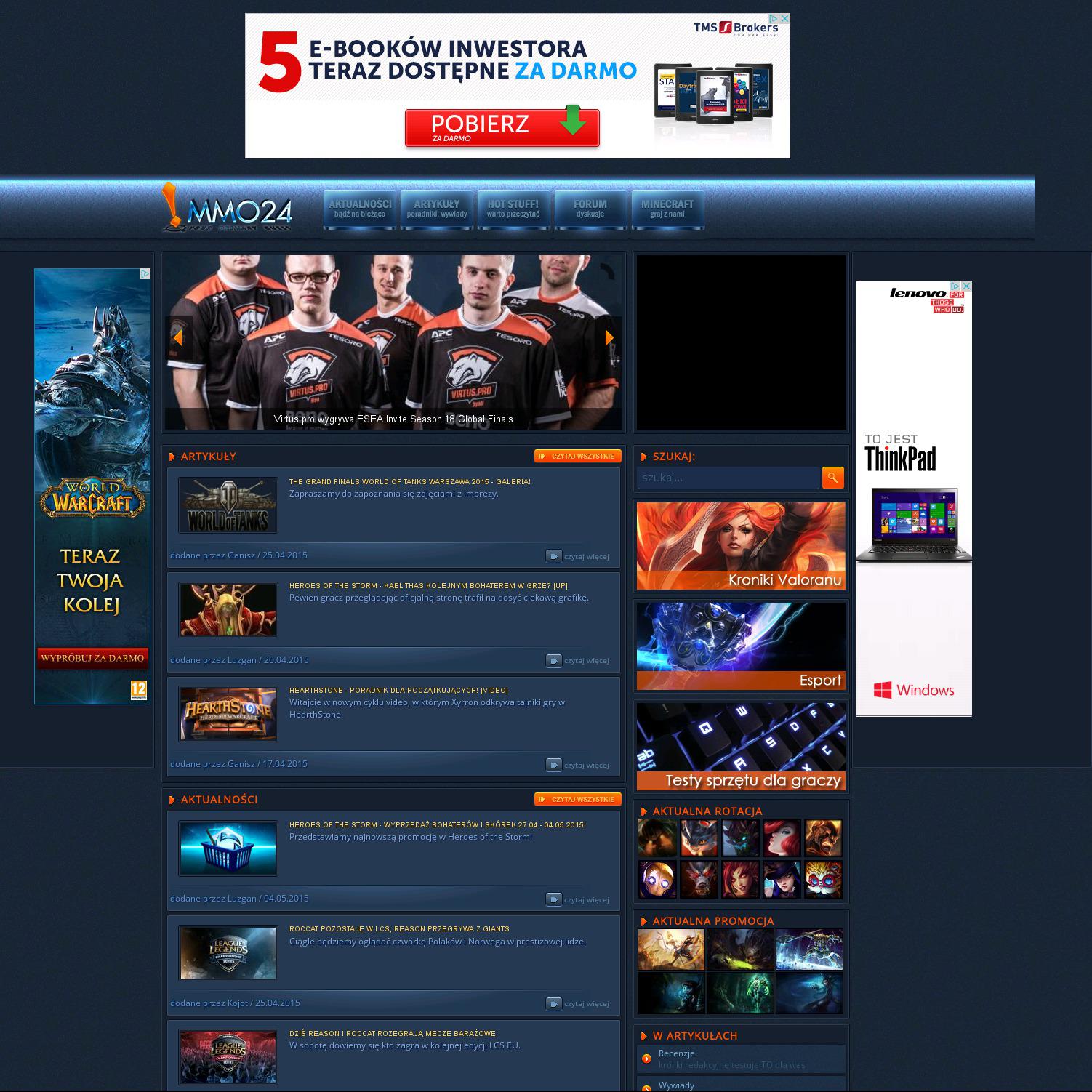Click czytaj więcej for Kael'thas article
This screenshot has height=1092, width=1092.
(578, 661)
